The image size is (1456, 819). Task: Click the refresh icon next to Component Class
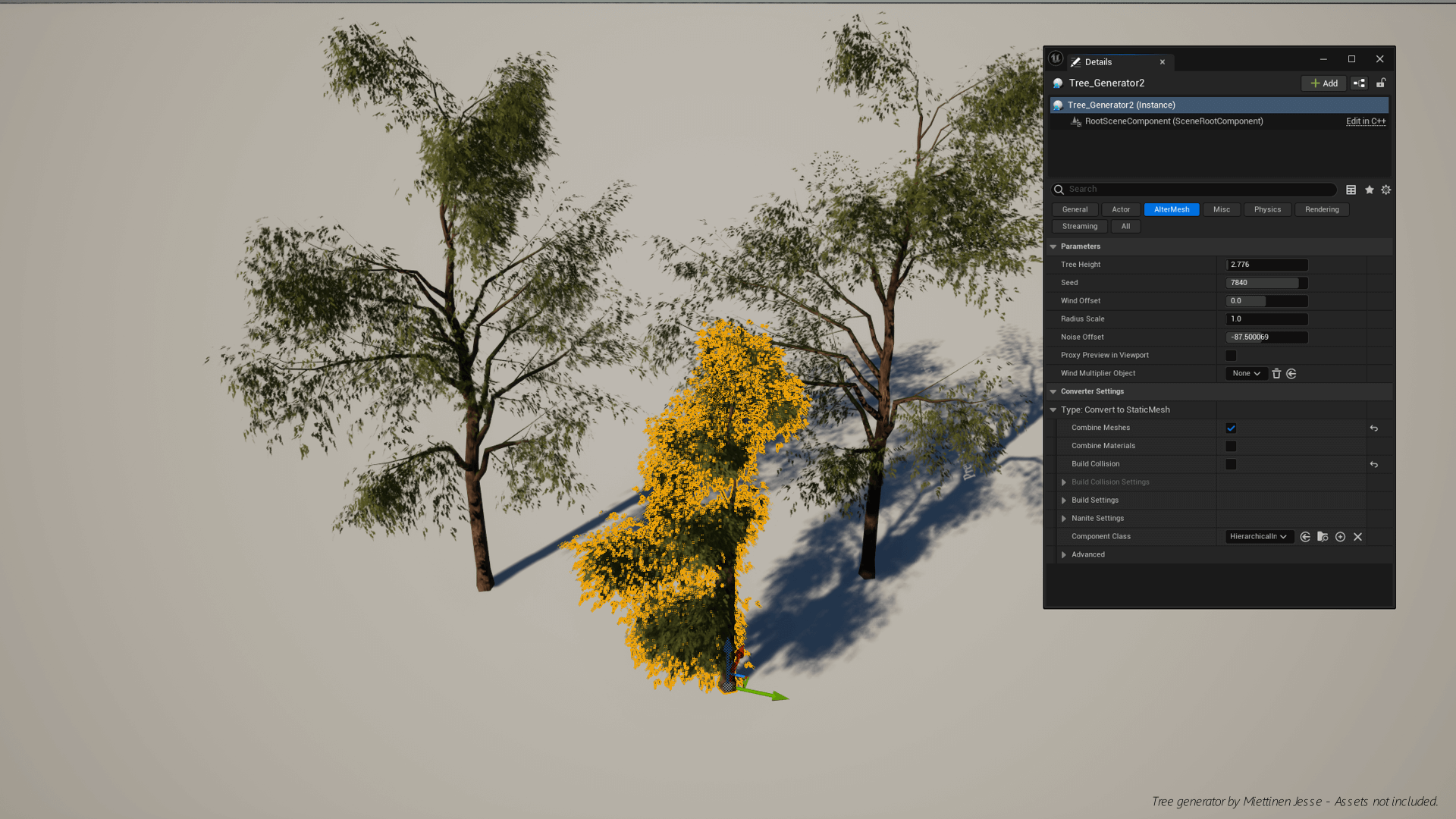1305,536
